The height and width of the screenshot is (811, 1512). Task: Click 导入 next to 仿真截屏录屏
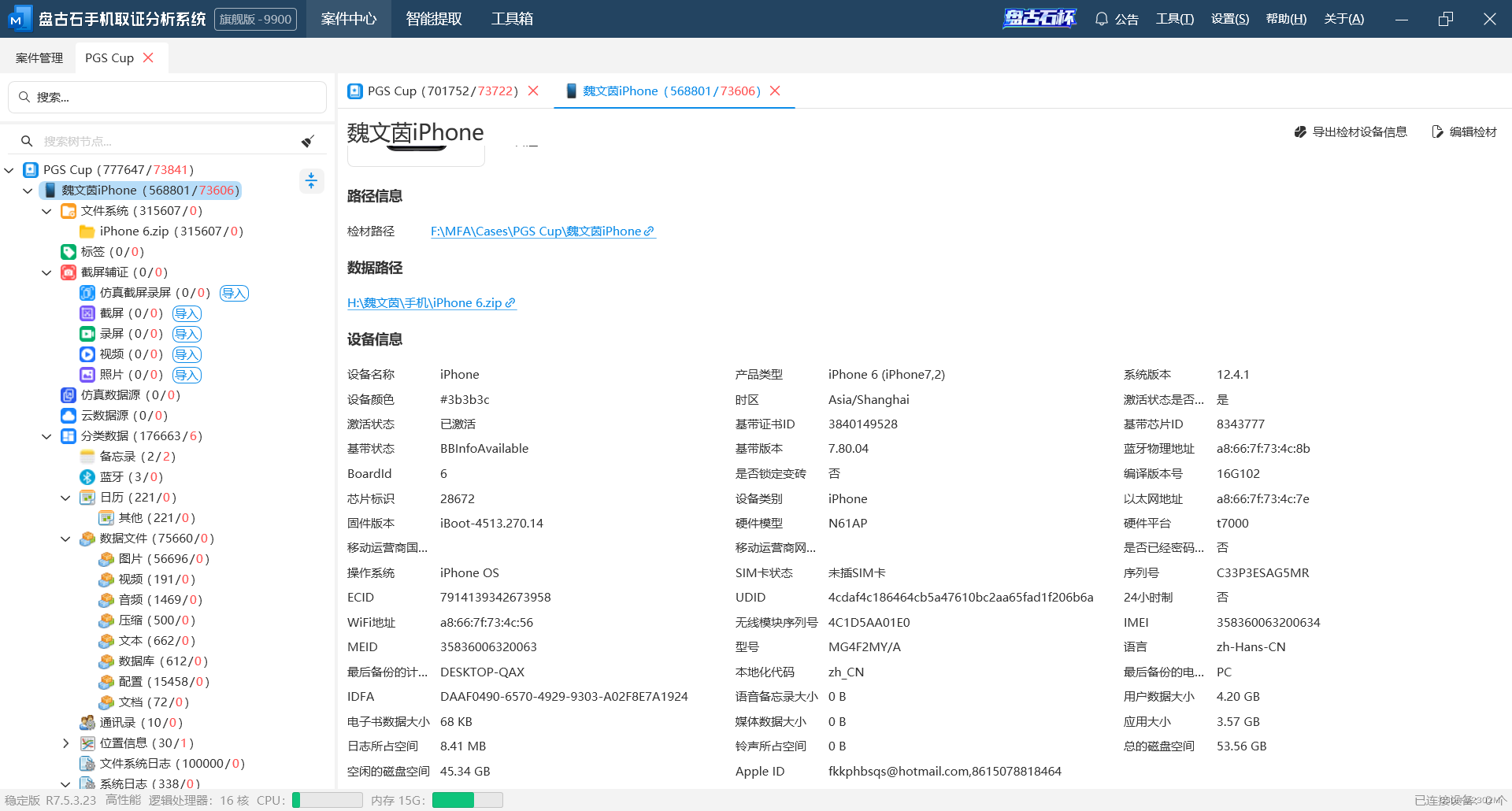coord(234,293)
